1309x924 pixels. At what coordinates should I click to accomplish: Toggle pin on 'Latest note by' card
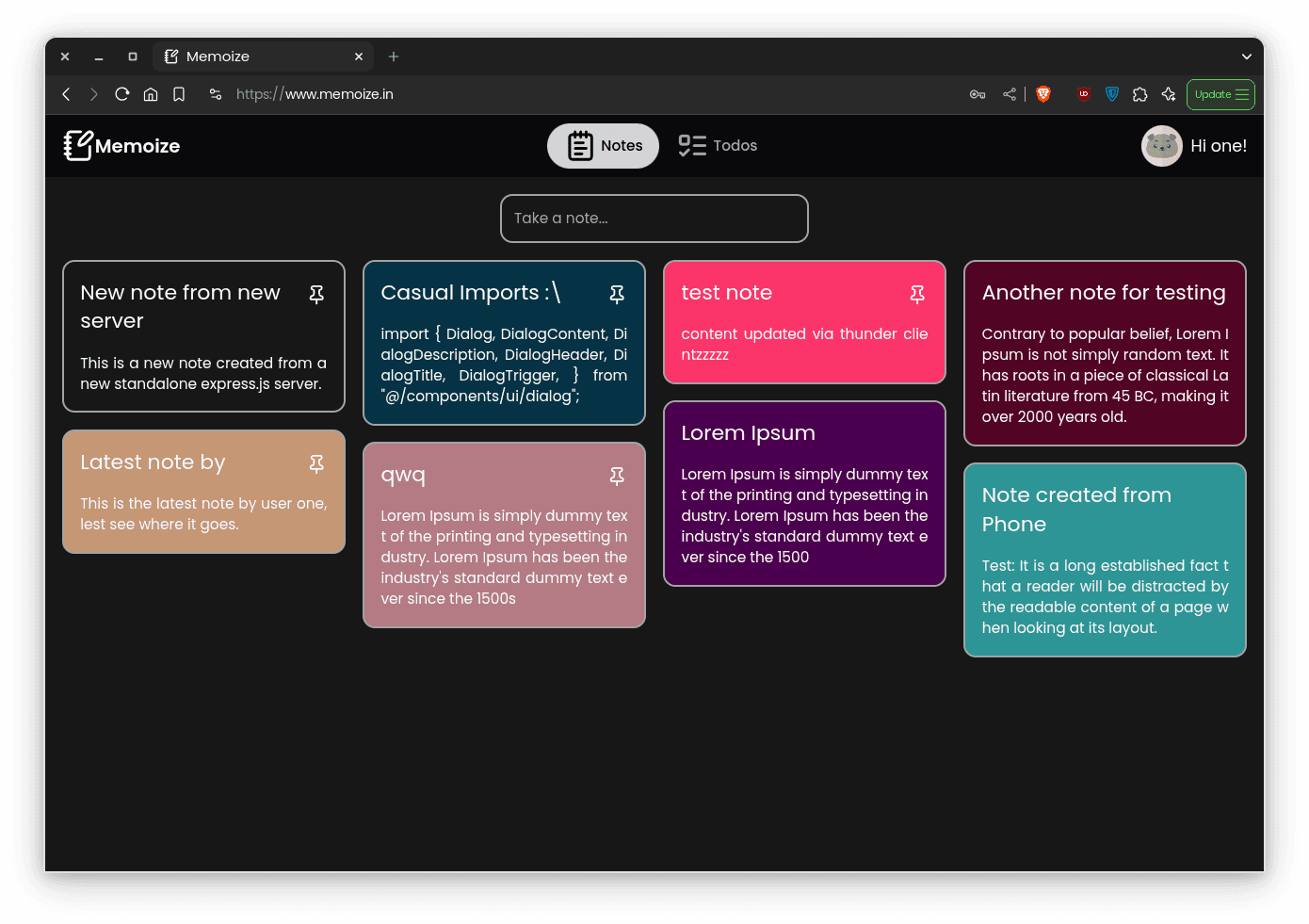pyautogui.click(x=316, y=463)
